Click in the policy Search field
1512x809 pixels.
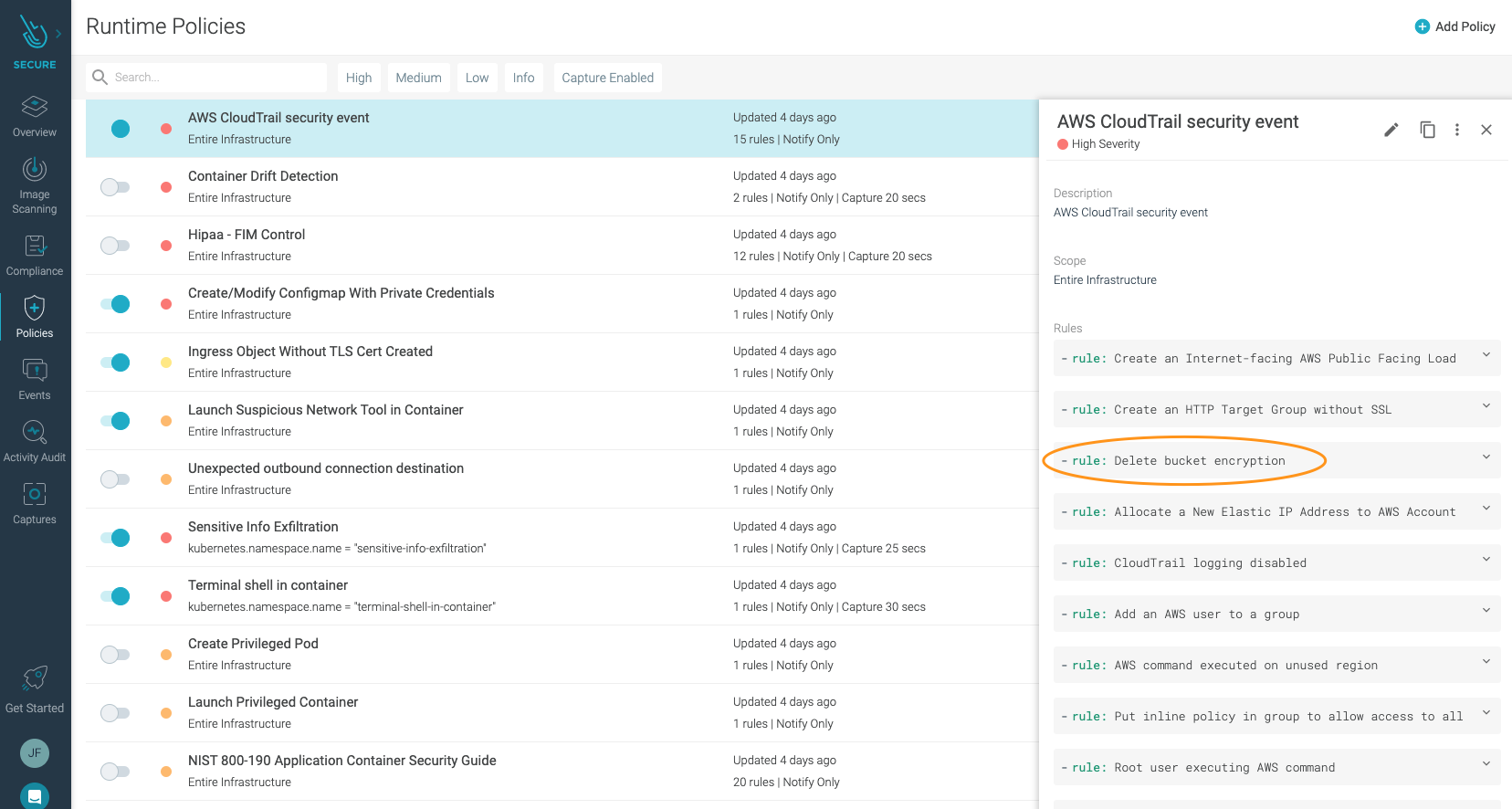click(206, 78)
